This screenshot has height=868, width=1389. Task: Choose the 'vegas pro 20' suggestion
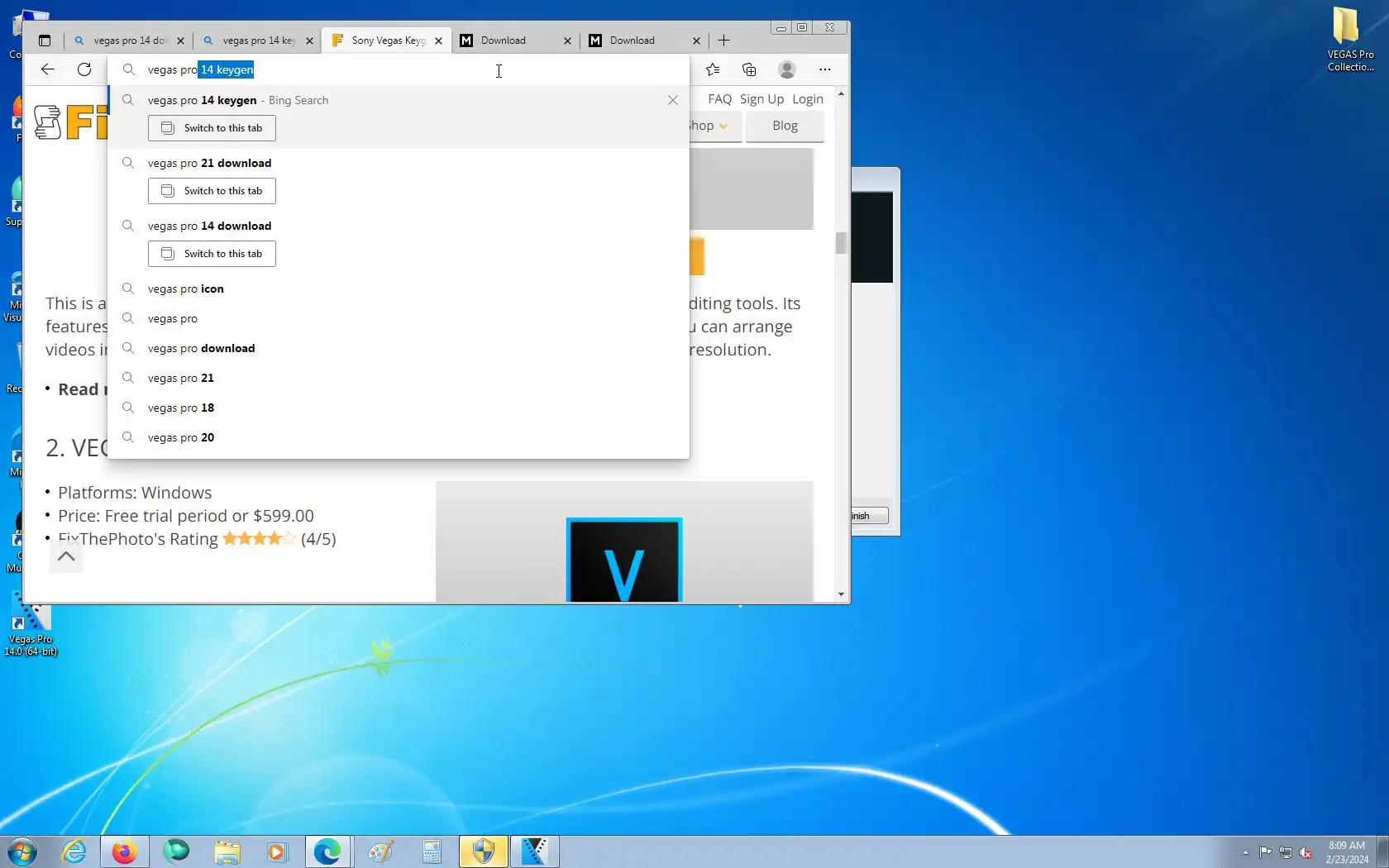[x=399, y=437]
